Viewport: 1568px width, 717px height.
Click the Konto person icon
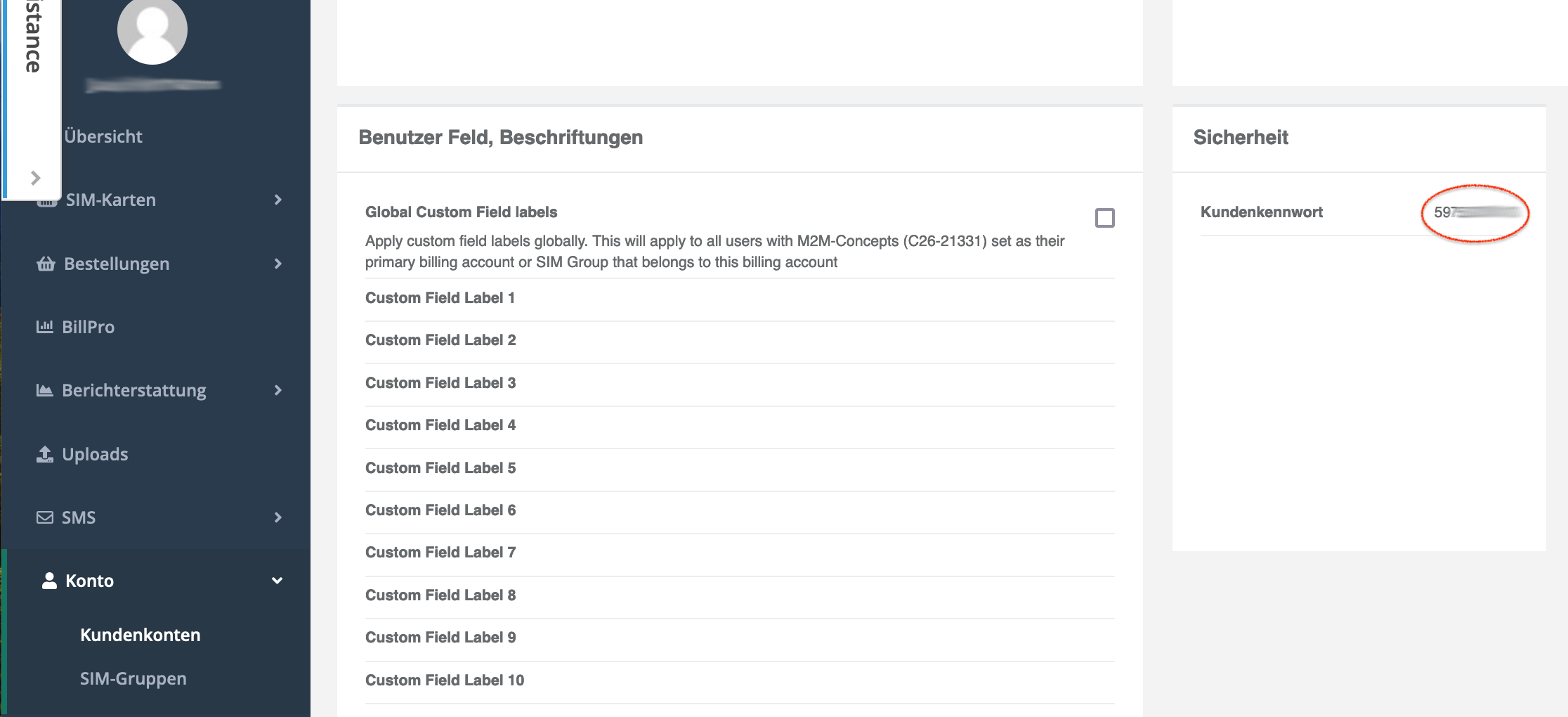(49, 581)
